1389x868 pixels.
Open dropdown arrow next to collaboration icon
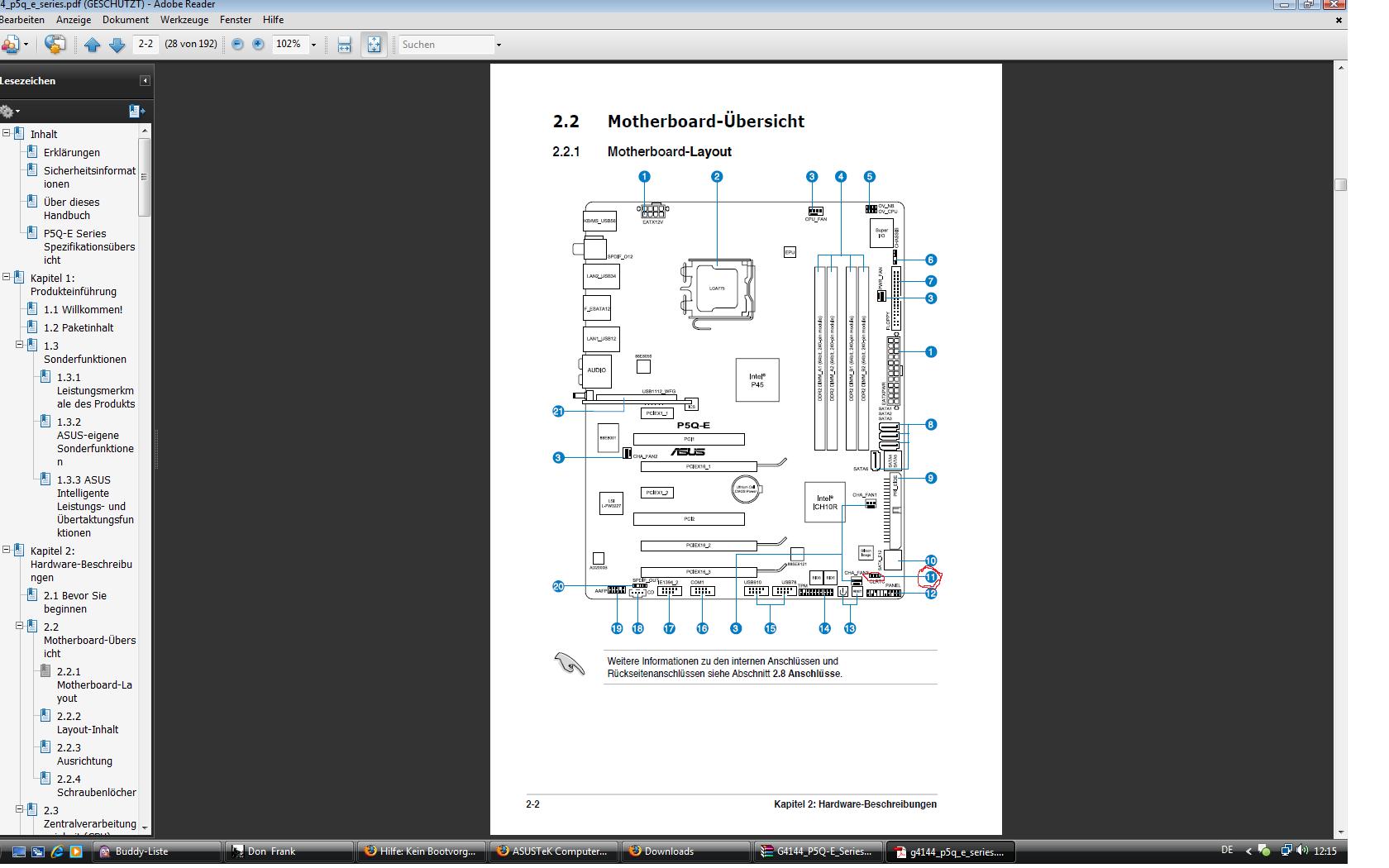[x=26, y=45]
